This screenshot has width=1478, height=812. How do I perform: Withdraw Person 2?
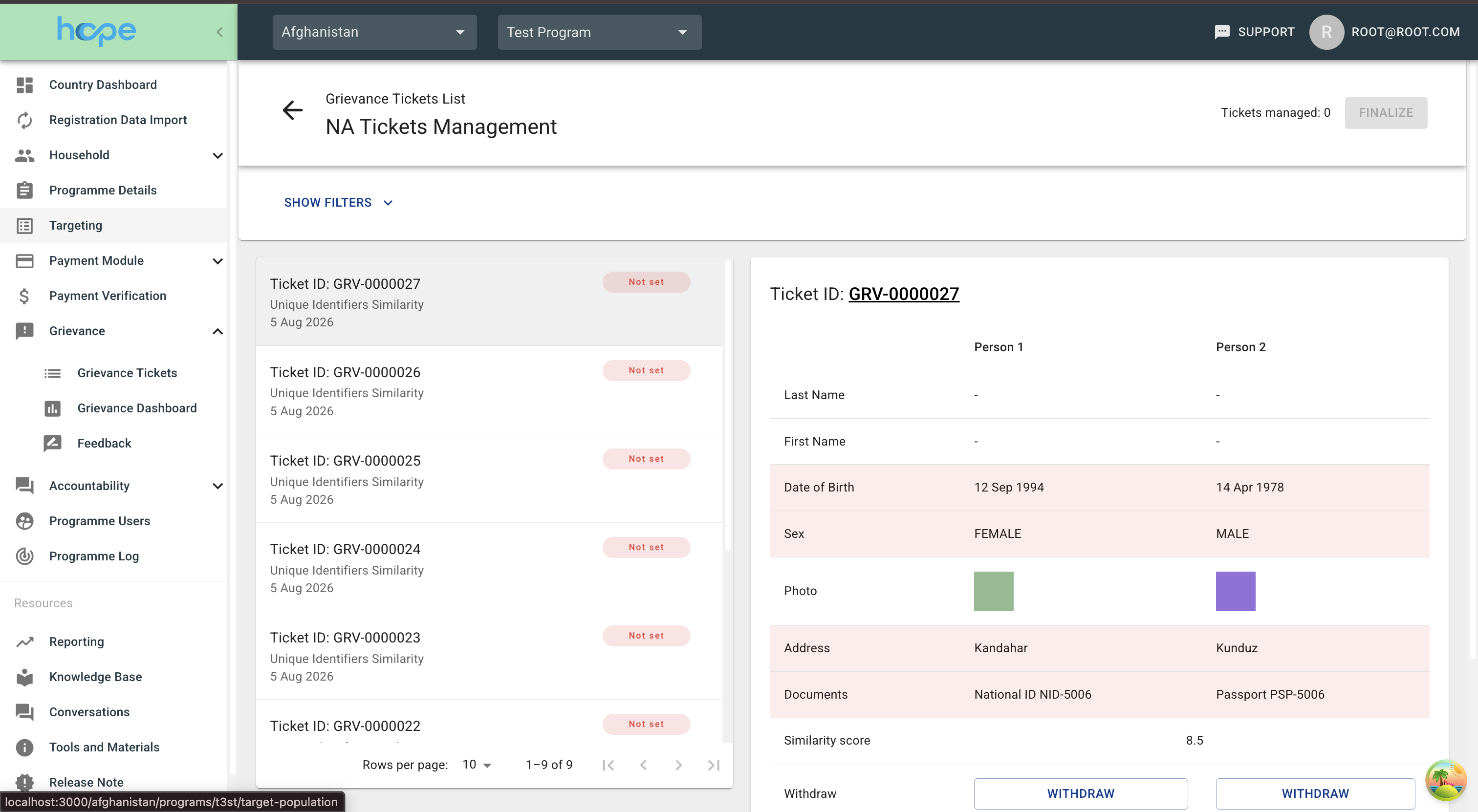point(1315,793)
